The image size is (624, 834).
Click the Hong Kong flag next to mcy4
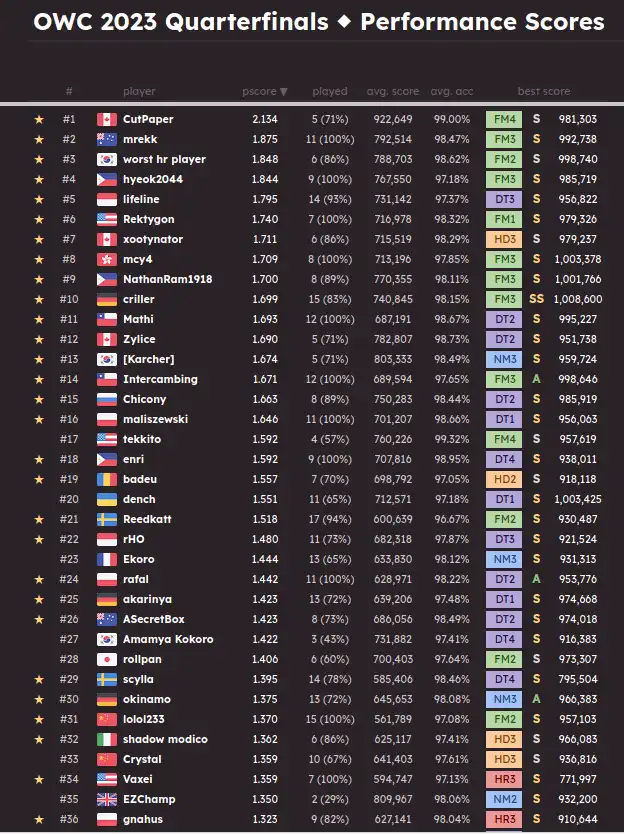coord(106,260)
